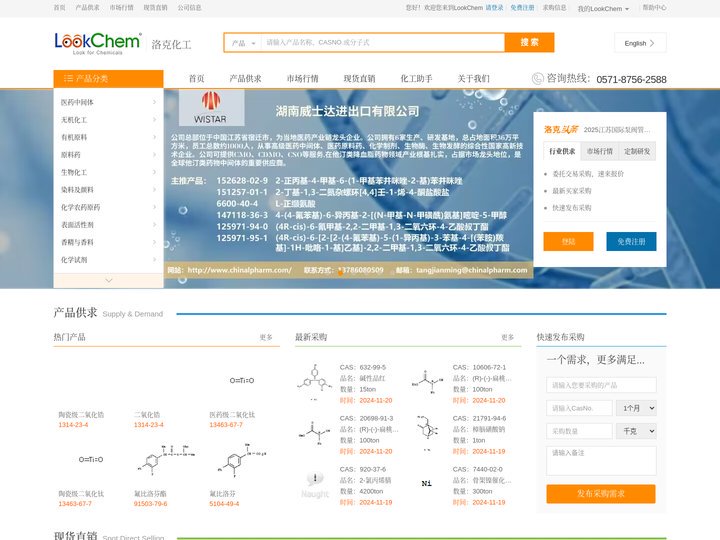This screenshot has width=720, height=540.
Task: Expand the 有机原料 category arrow
Action: [x=154, y=137]
